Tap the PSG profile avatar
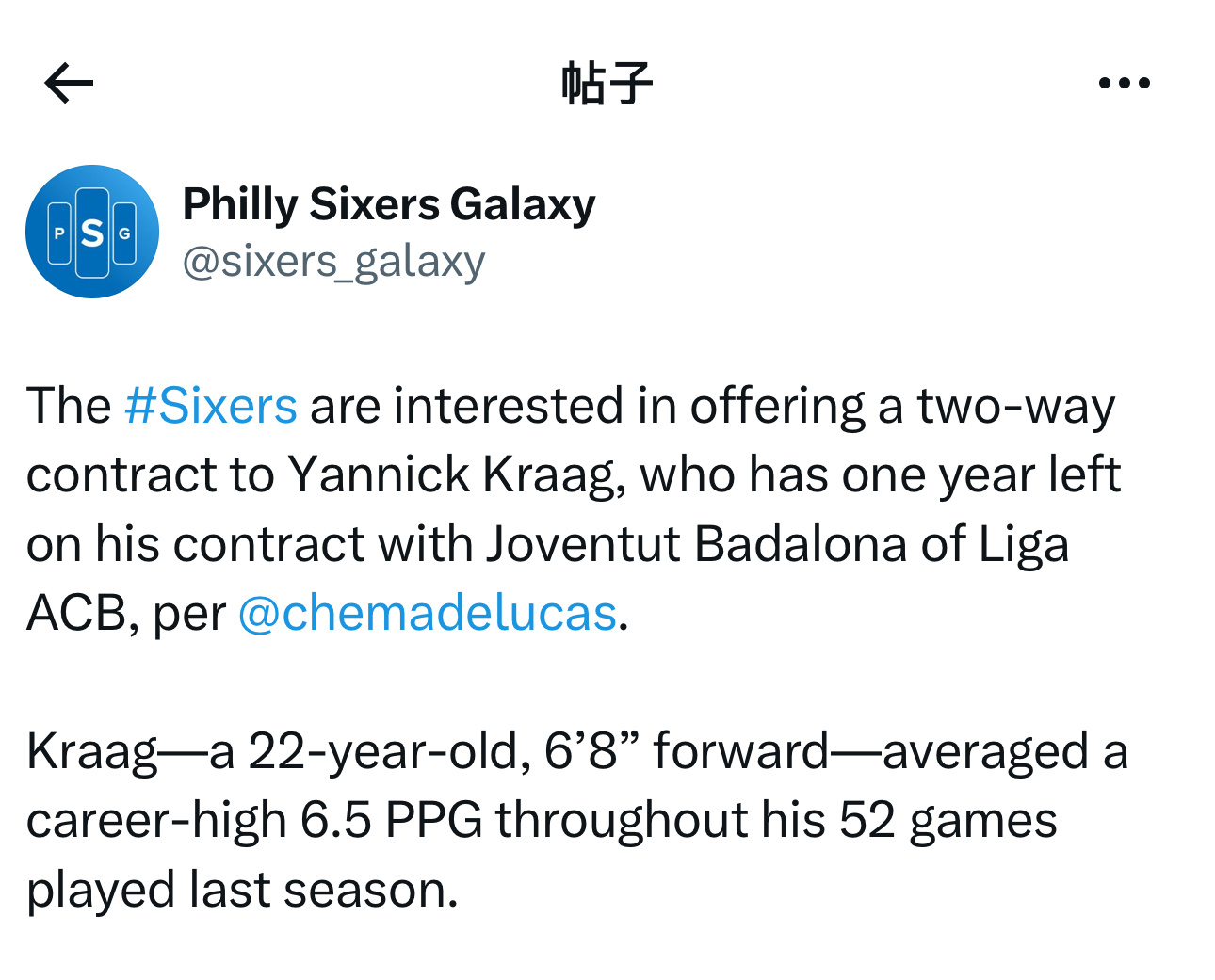This screenshot has width=1215, height=980. (x=92, y=232)
